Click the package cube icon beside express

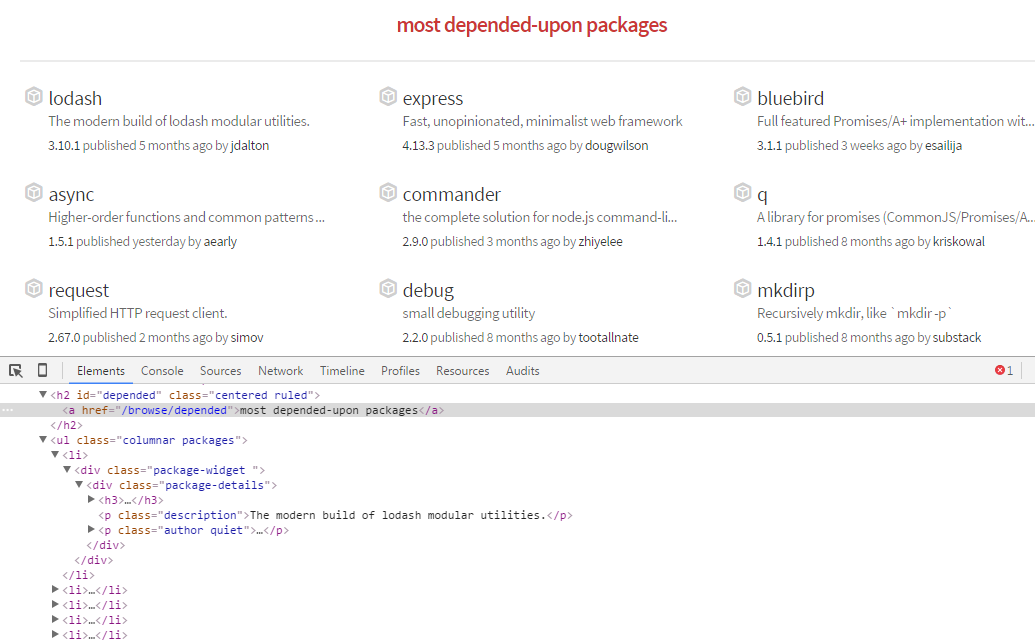coord(388,96)
